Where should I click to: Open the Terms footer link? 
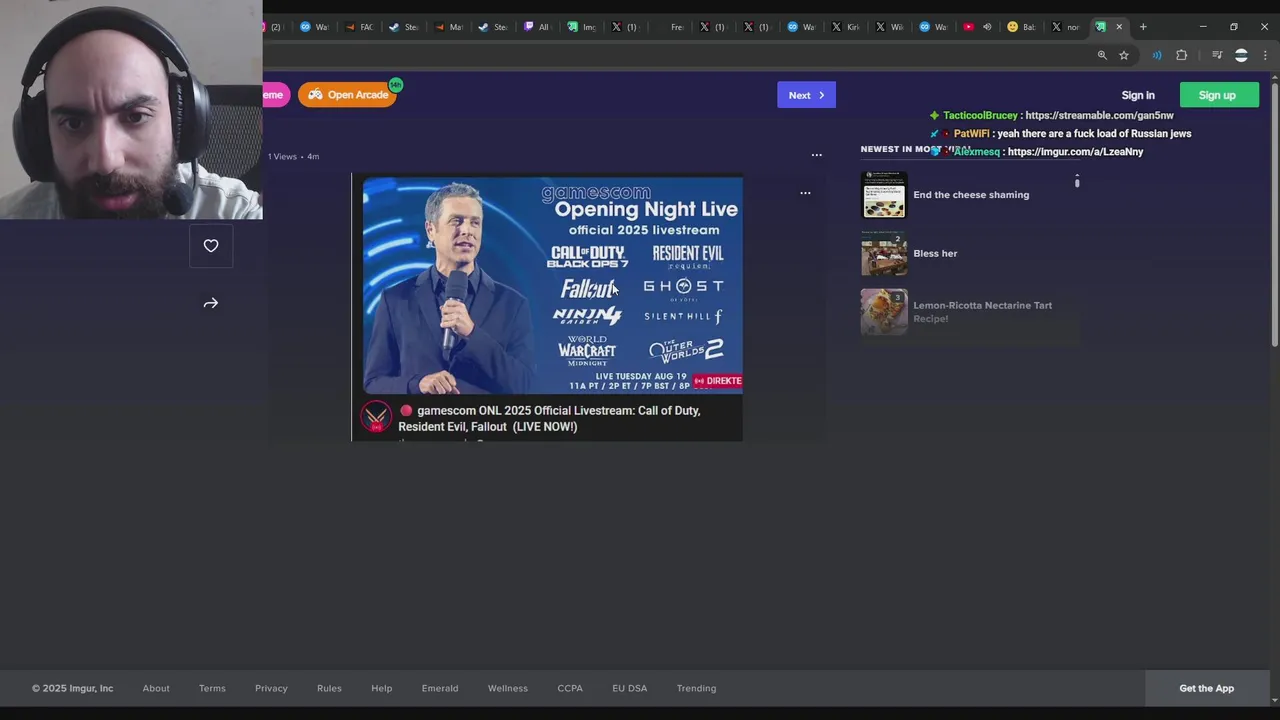point(212,688)
